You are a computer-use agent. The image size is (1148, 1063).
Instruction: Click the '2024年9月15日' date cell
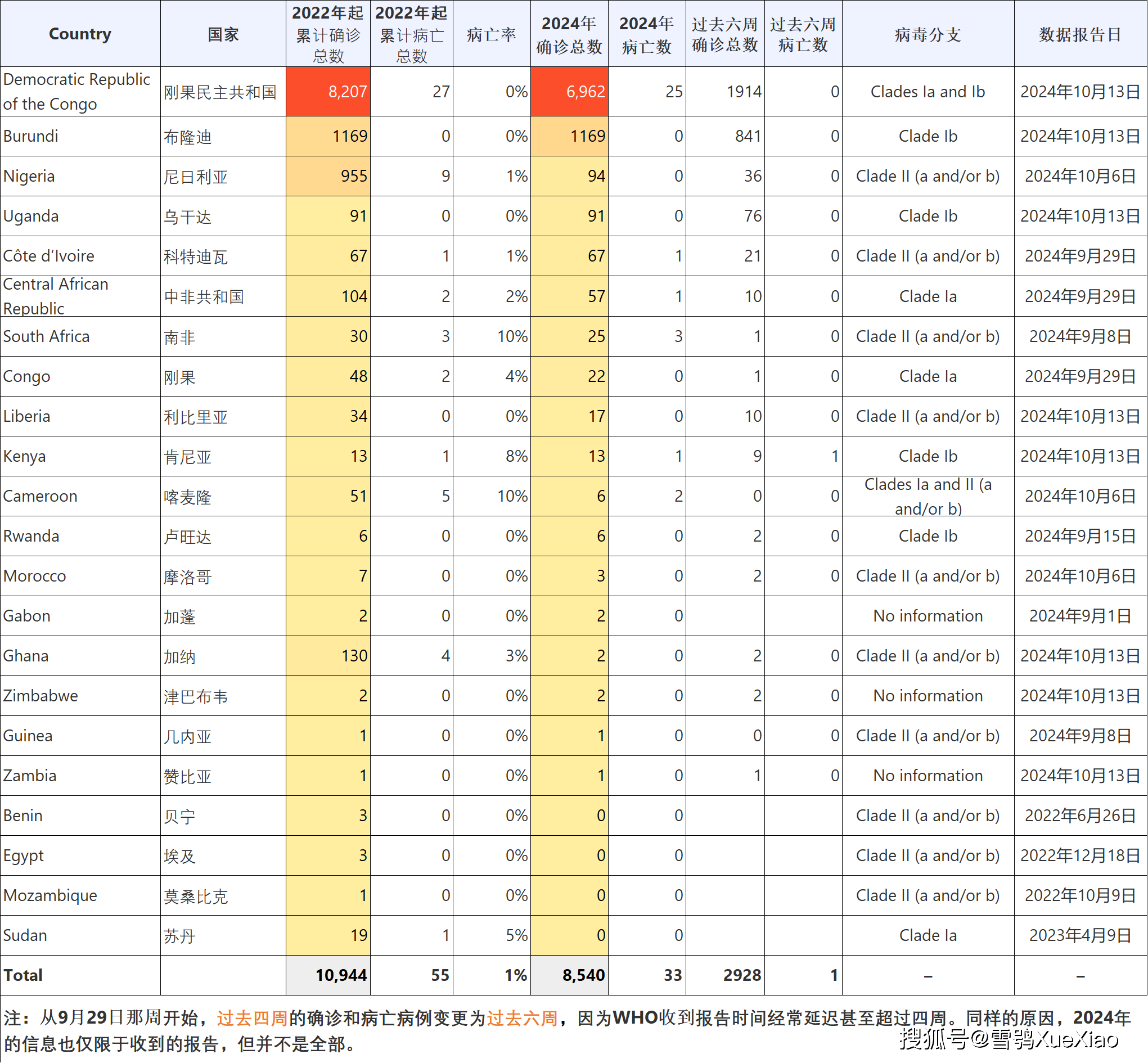click(1080, 536)
